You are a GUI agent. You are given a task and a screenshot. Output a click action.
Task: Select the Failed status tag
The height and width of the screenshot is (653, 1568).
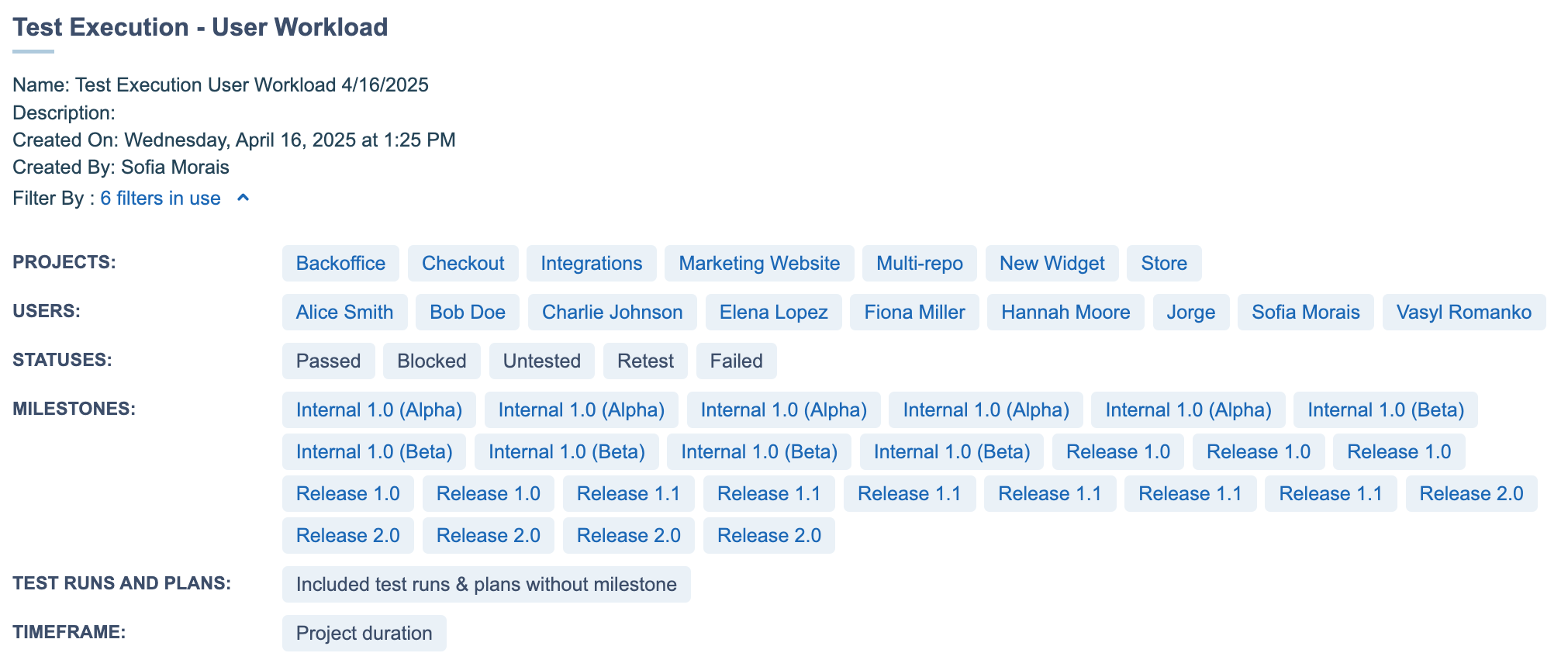tap(736, 361)
